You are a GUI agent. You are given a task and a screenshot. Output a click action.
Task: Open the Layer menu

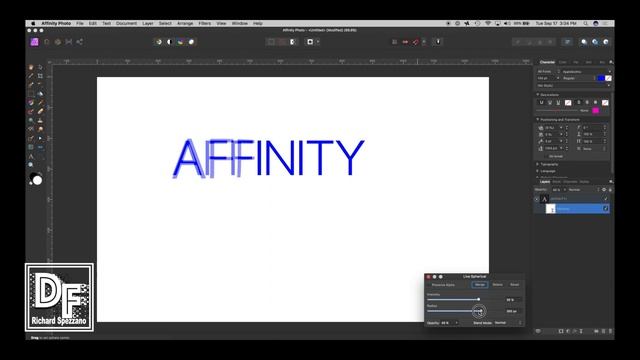148,24
